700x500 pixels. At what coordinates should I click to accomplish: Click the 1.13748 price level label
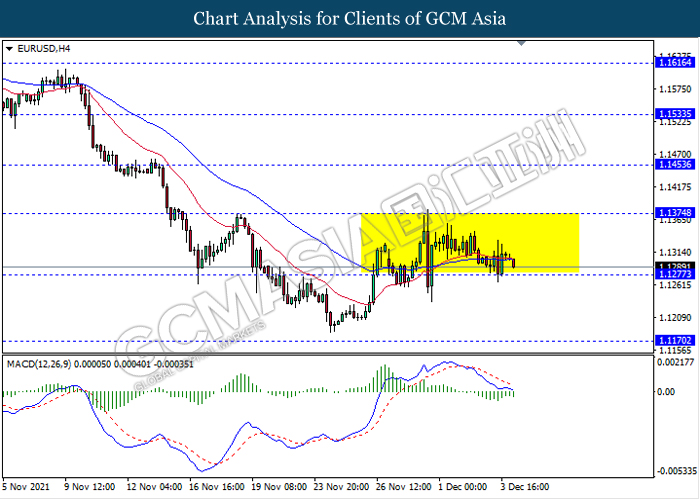pyautogui.click(x=675, y=212)
